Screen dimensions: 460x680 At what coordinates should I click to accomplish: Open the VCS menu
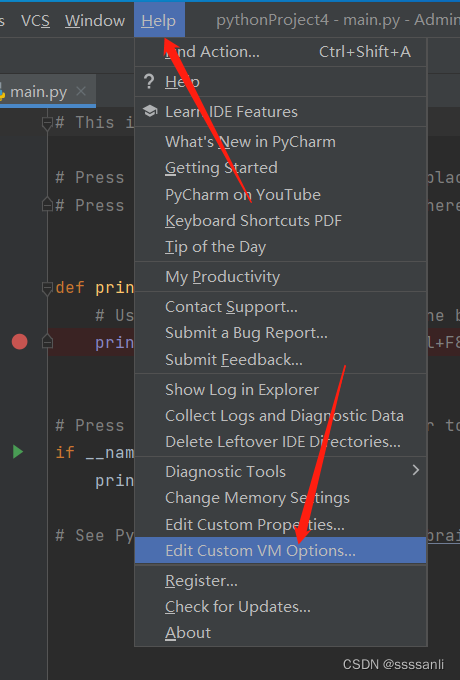click(x=35, y=20)
